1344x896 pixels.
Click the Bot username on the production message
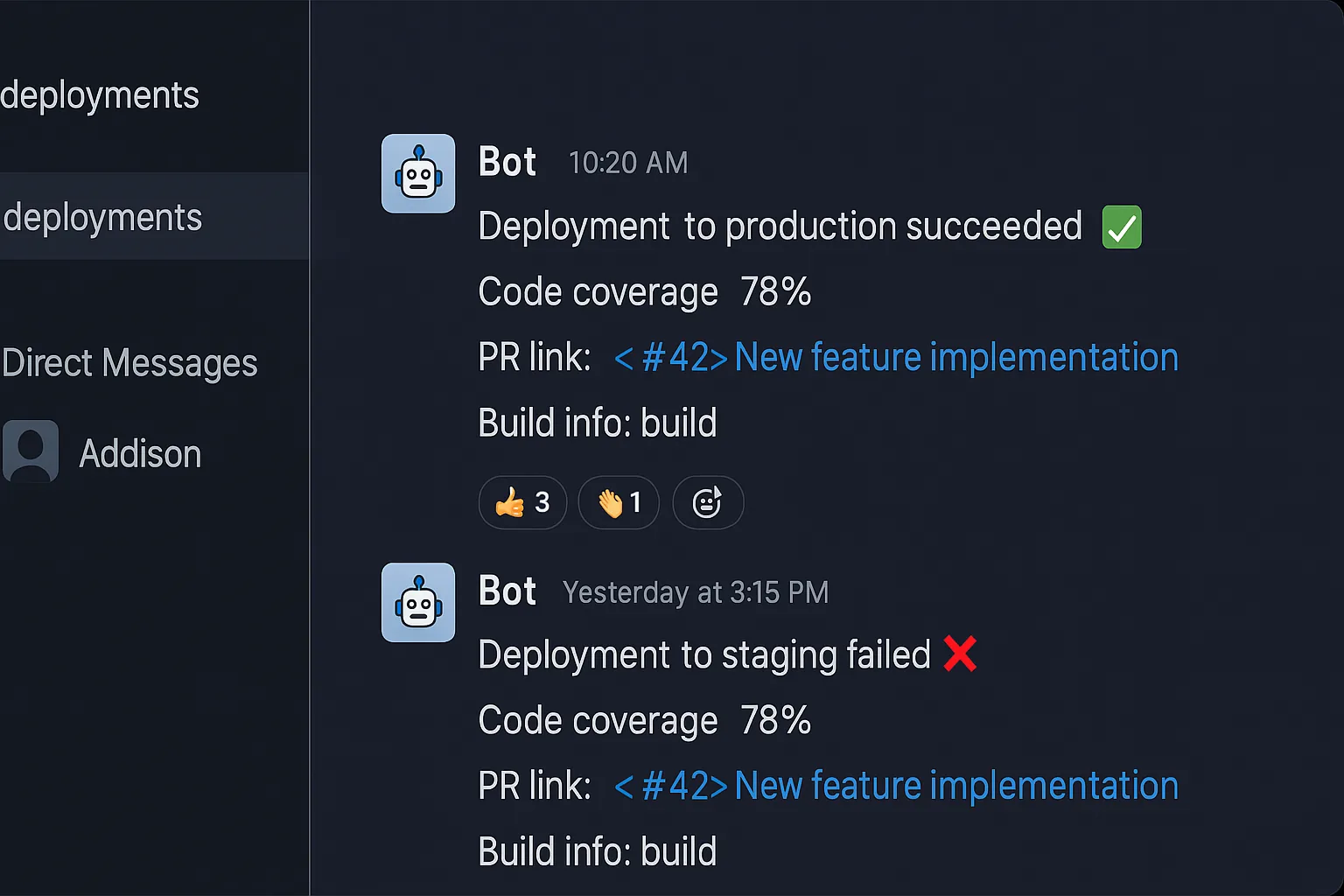pos(507,161)
